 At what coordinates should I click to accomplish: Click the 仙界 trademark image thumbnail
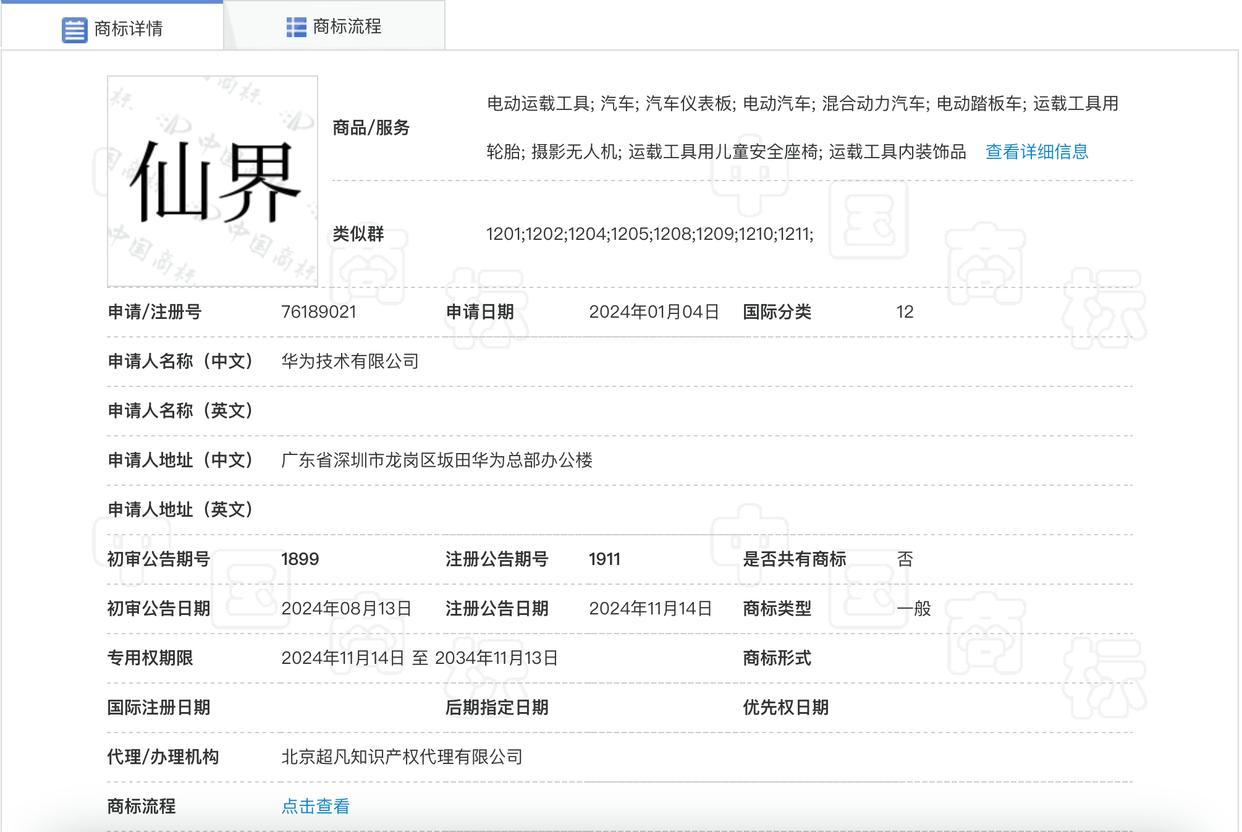(213, 181)
